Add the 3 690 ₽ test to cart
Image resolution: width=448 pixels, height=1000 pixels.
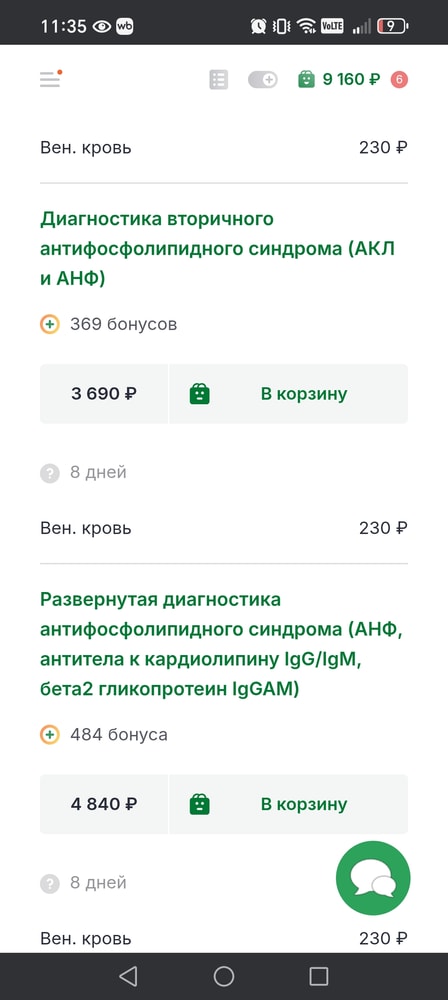(288, 393)
